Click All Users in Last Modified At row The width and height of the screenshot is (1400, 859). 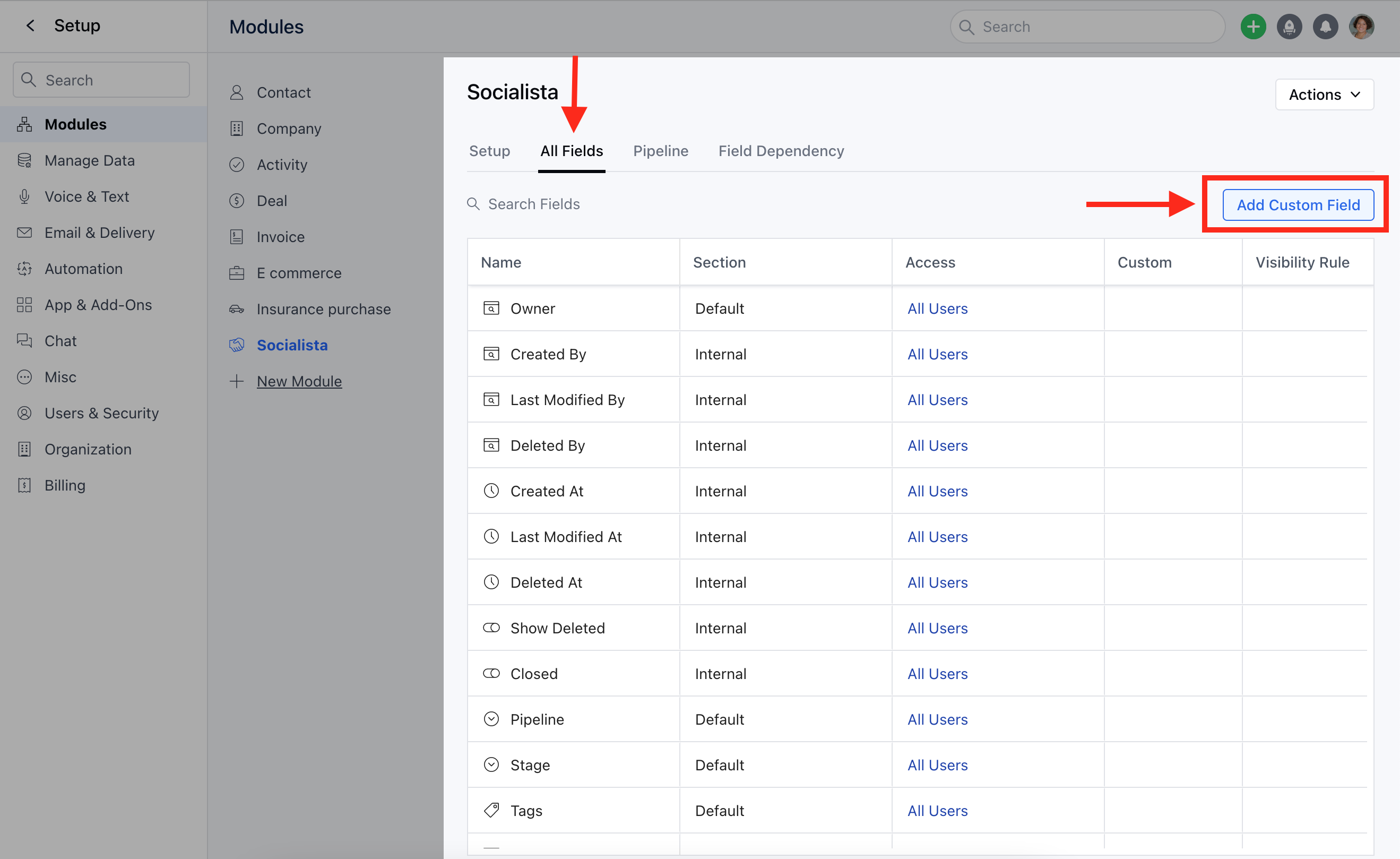[x=938, y=537]
